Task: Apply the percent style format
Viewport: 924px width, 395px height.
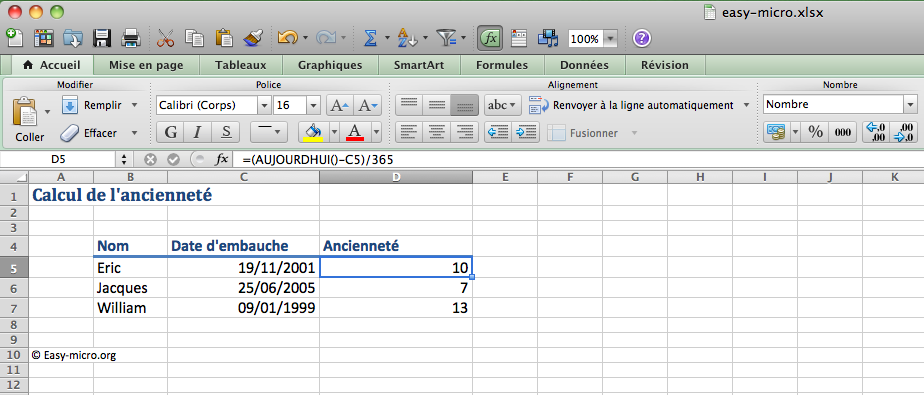Action: (x=816, y=133)
